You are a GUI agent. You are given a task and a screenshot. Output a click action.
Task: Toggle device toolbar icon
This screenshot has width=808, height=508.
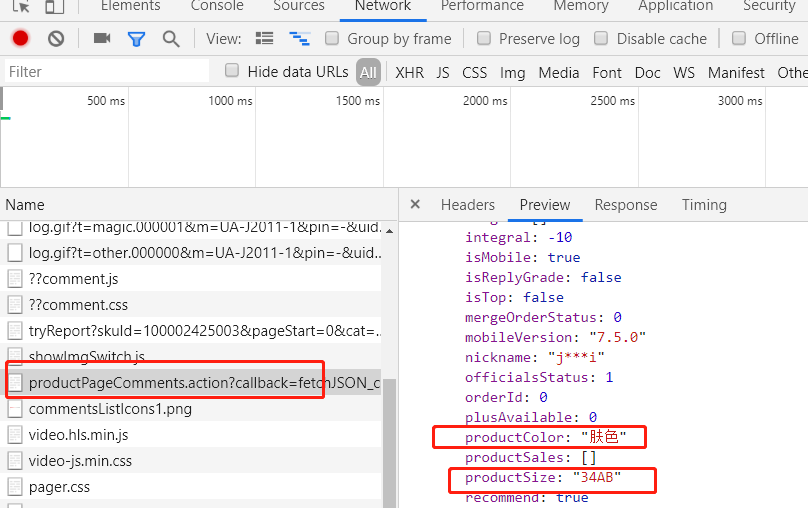tap(55, 6)
